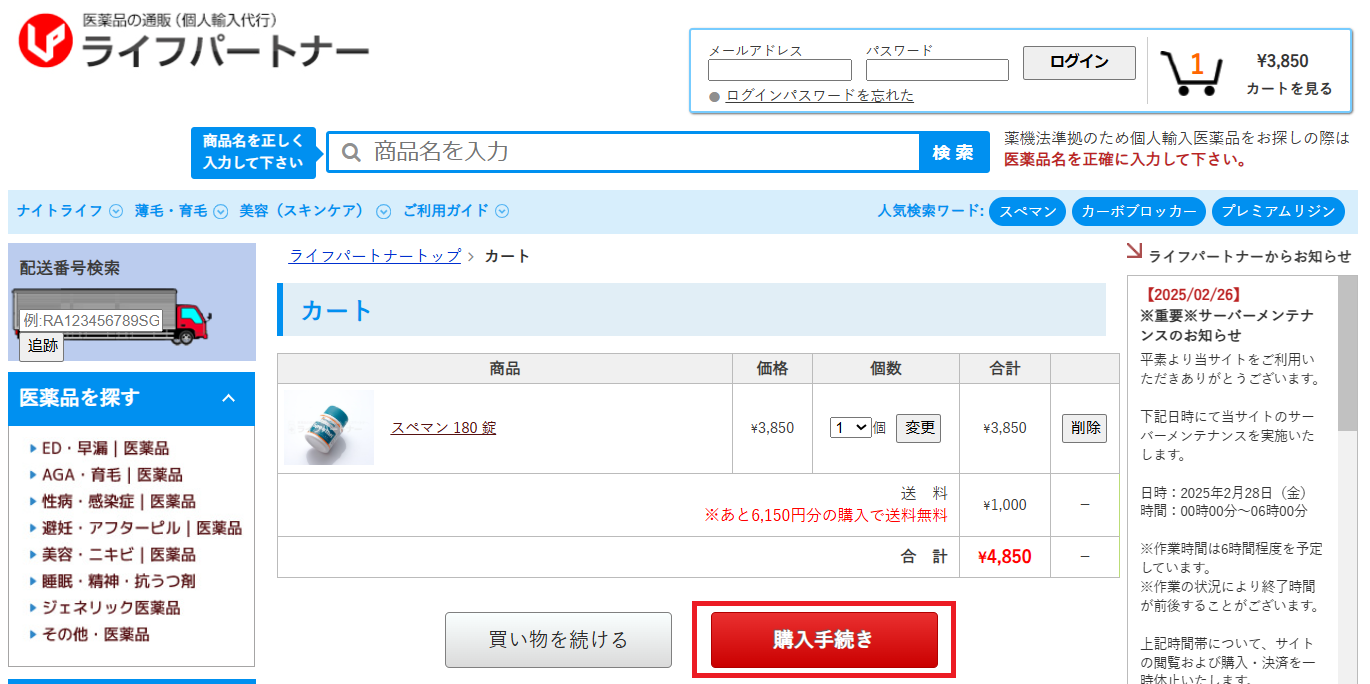Image resolution: width=1370 pixels, height=684 pixels.
Task: Click the 削除 button
Action: click(x=1084, y=428)
